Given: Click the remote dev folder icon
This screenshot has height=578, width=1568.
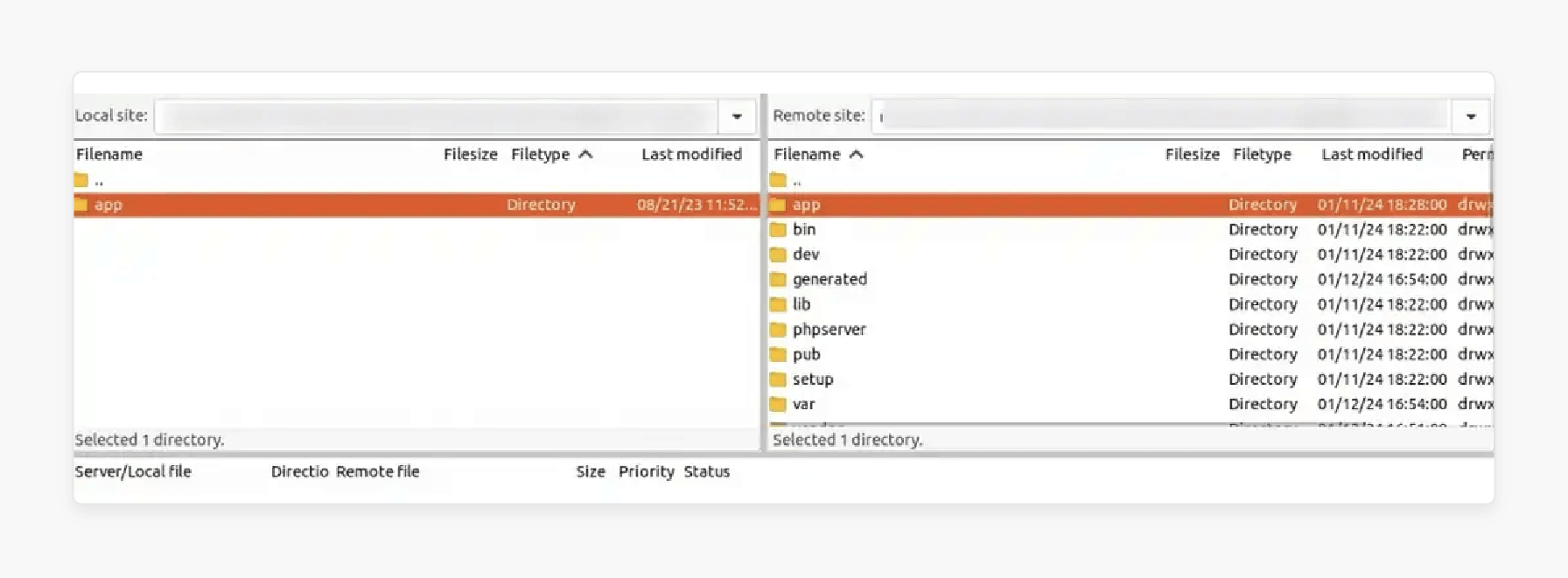Looking at the screenshot, I should (x=778, y=254).
